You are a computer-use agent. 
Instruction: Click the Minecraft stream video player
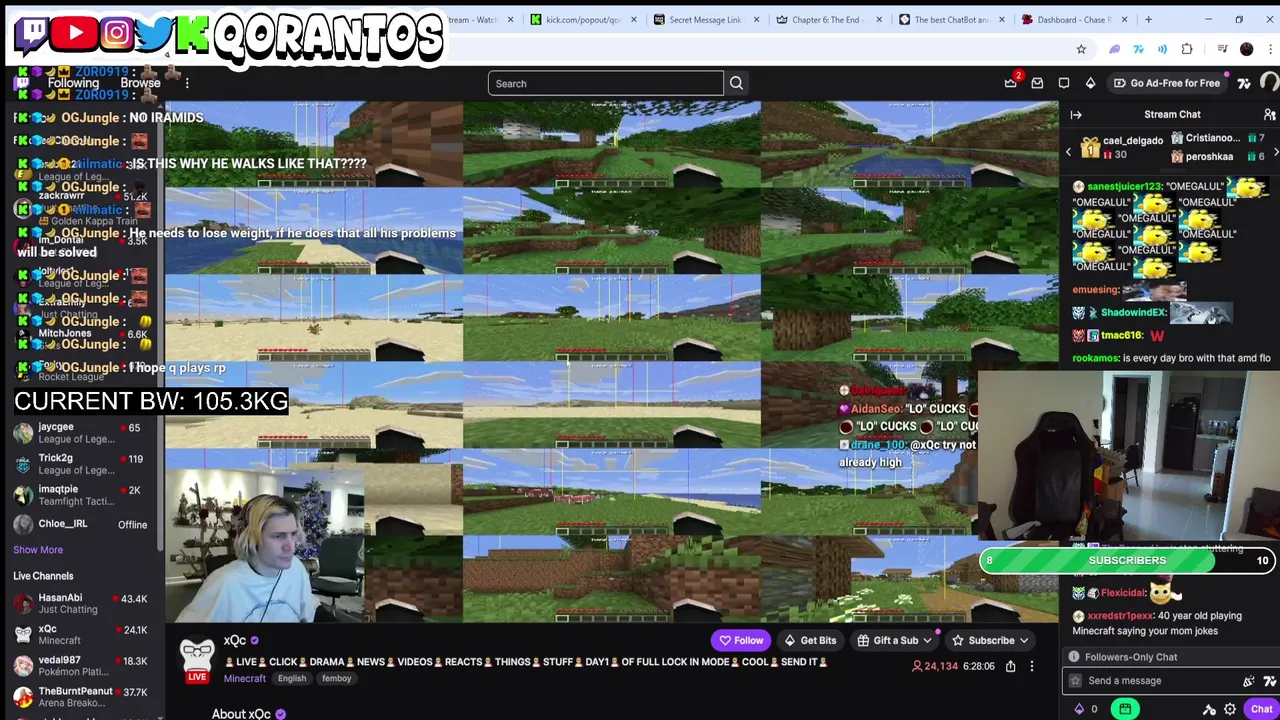(x=611, y=361)
